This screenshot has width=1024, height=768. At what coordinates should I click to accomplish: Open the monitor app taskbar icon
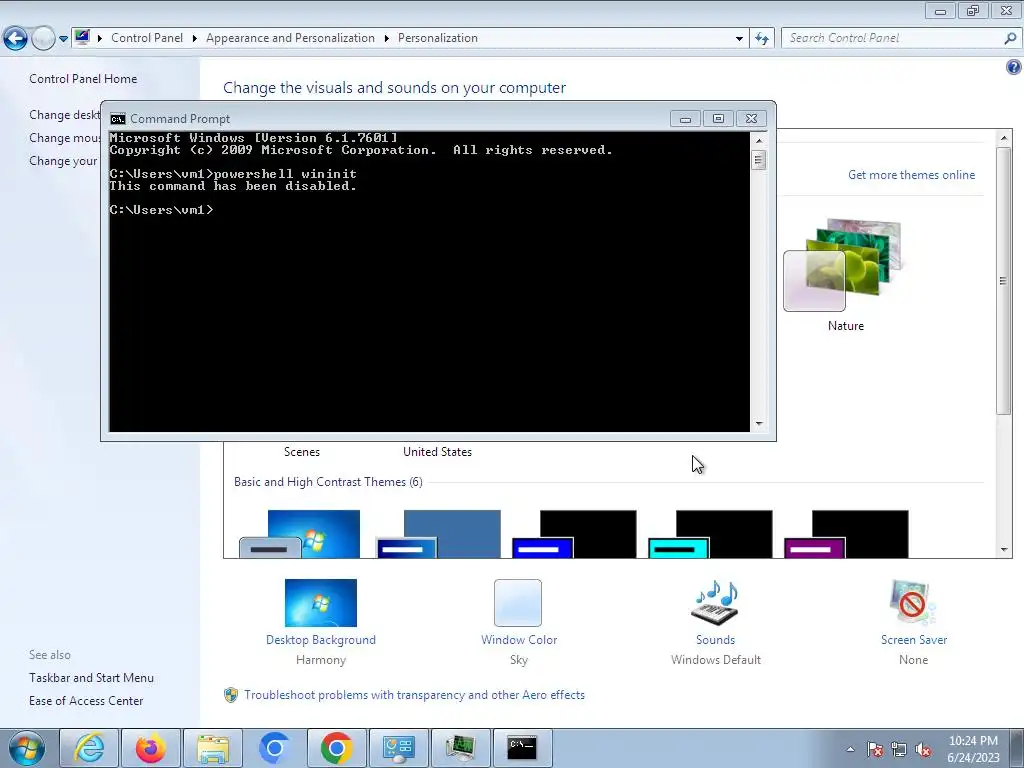460,748
